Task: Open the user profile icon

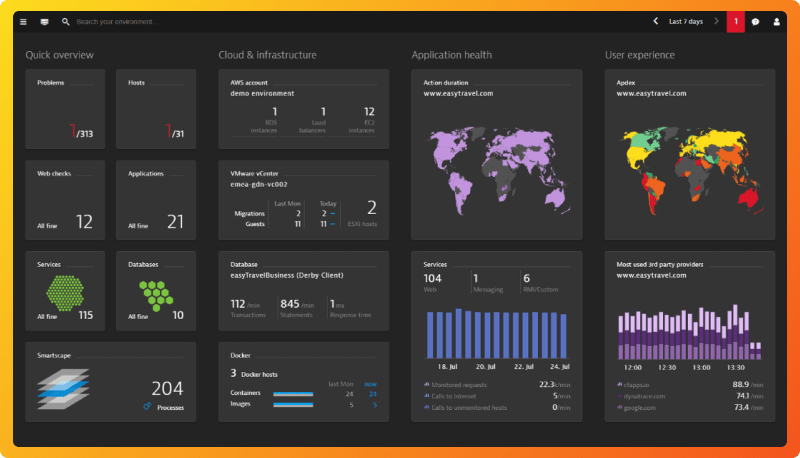Action: click(x=777, y=22)
